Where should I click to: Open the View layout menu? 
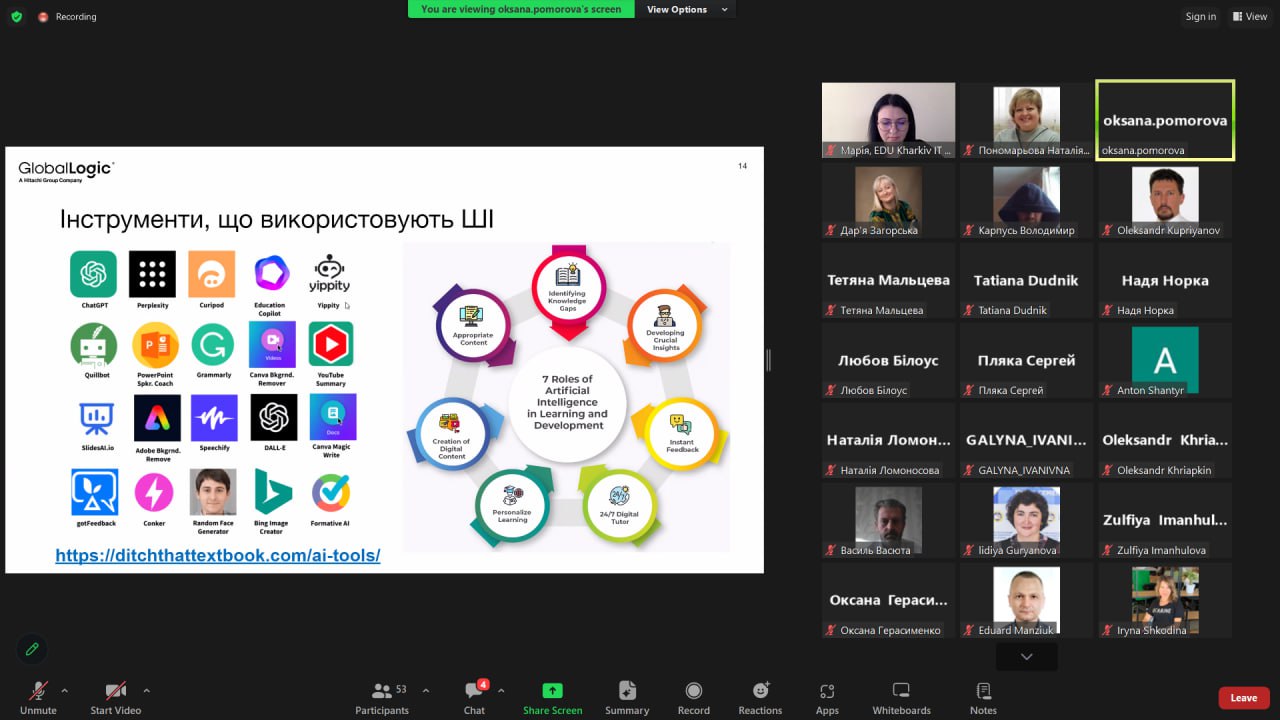1250,16
